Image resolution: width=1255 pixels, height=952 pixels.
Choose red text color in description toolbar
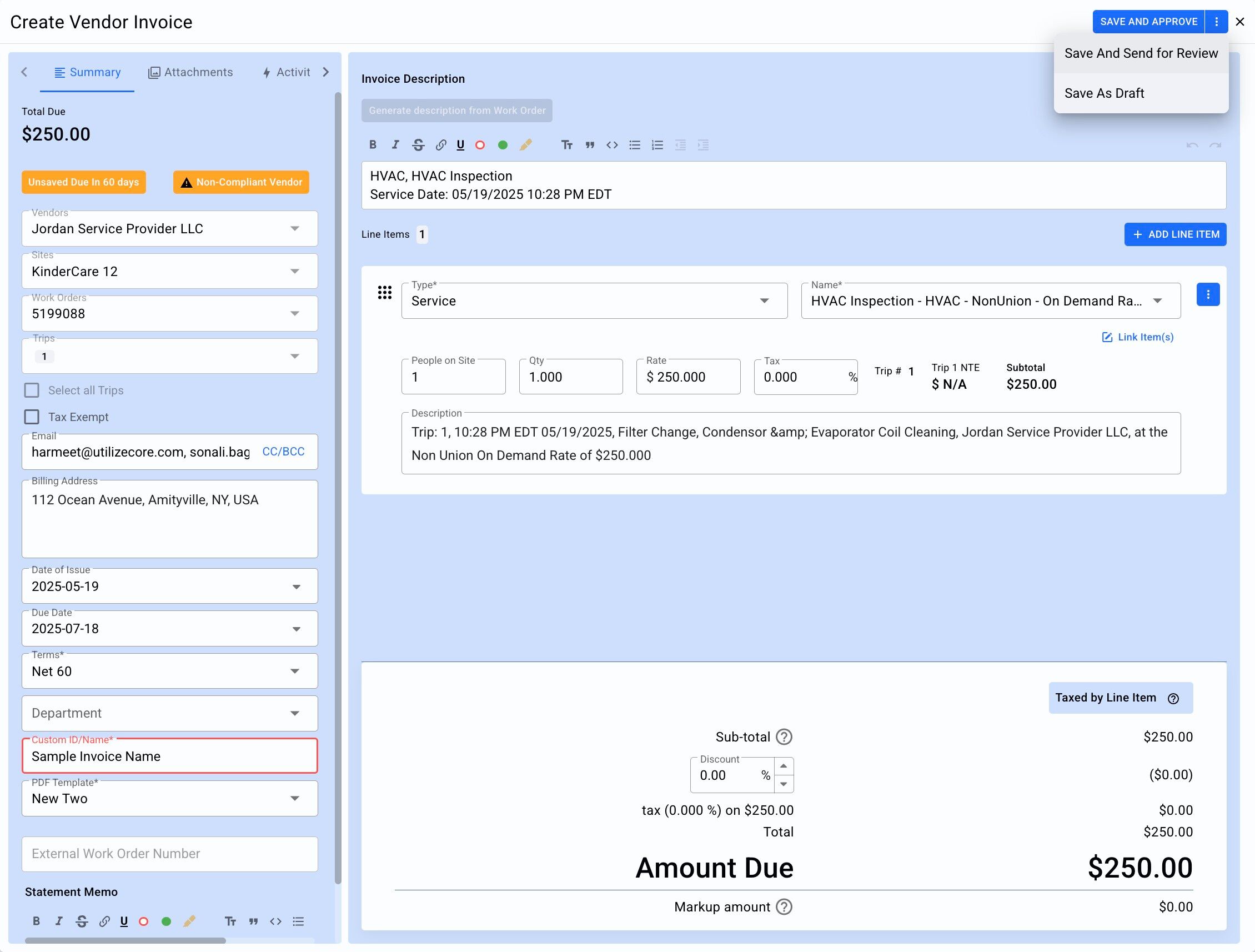pos(480,144)
